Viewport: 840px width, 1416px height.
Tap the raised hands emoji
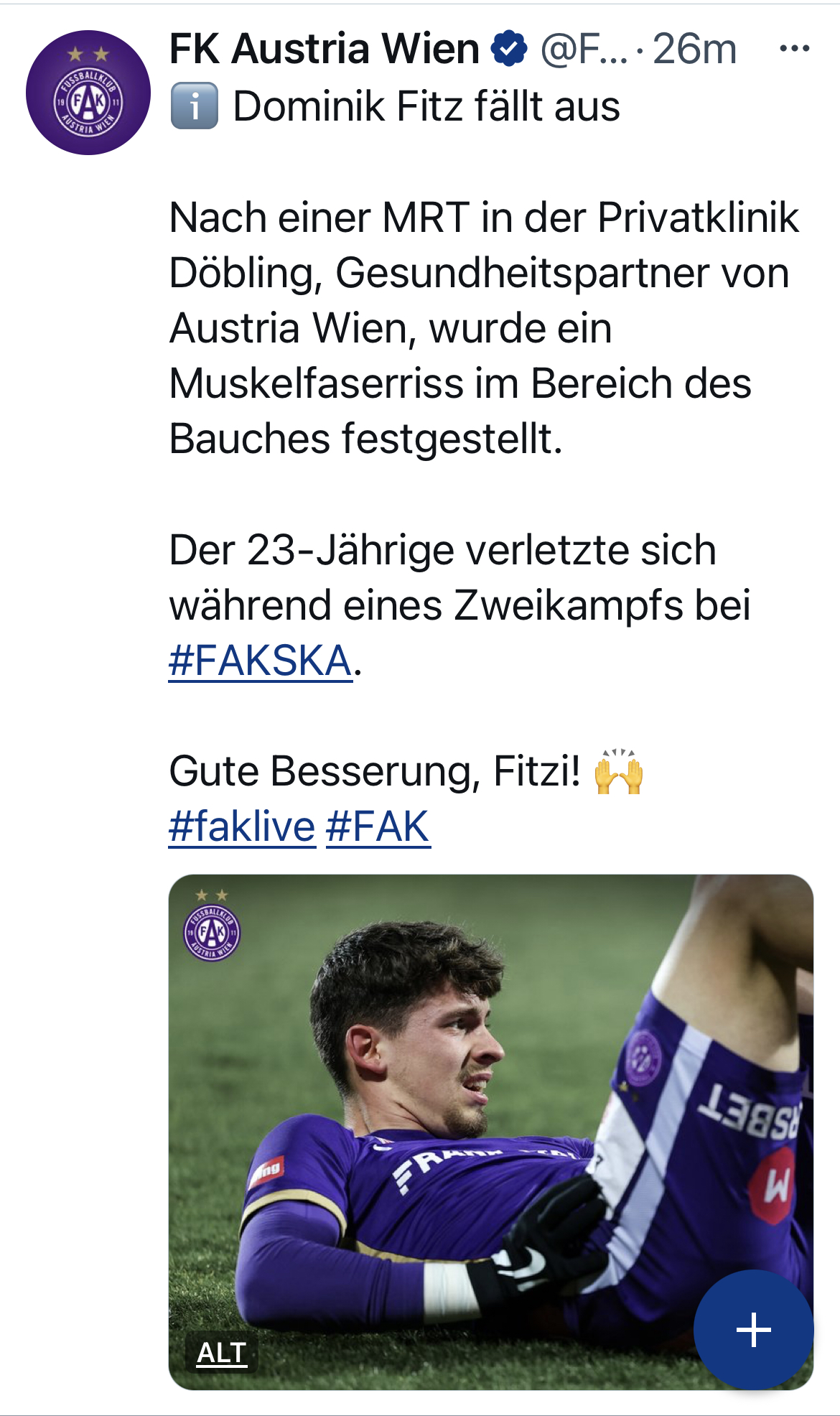(x=618, y=773)
